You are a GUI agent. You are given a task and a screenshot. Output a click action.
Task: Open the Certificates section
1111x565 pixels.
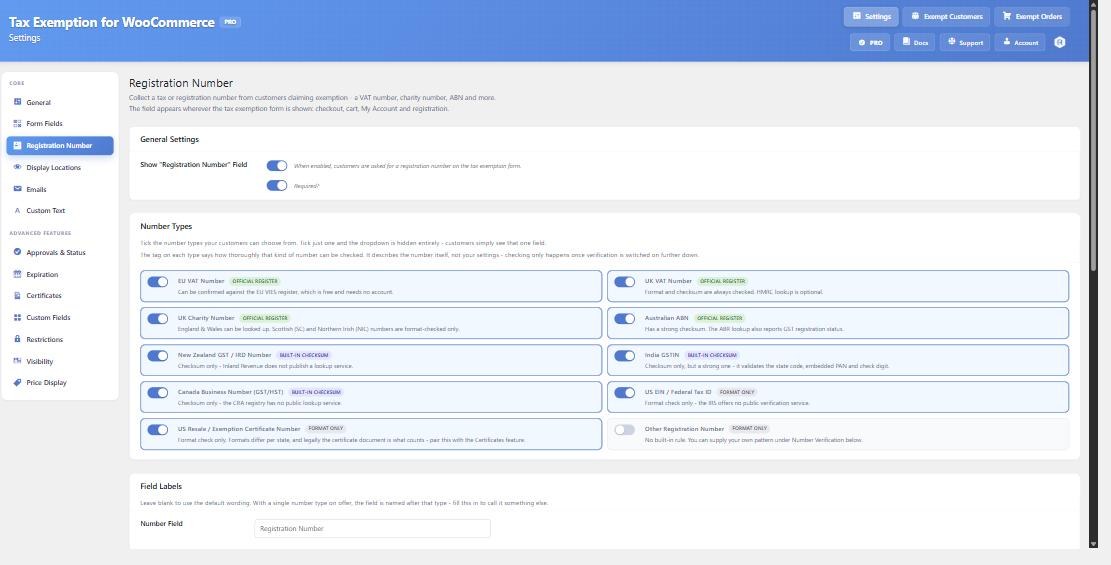pos(60,296)
